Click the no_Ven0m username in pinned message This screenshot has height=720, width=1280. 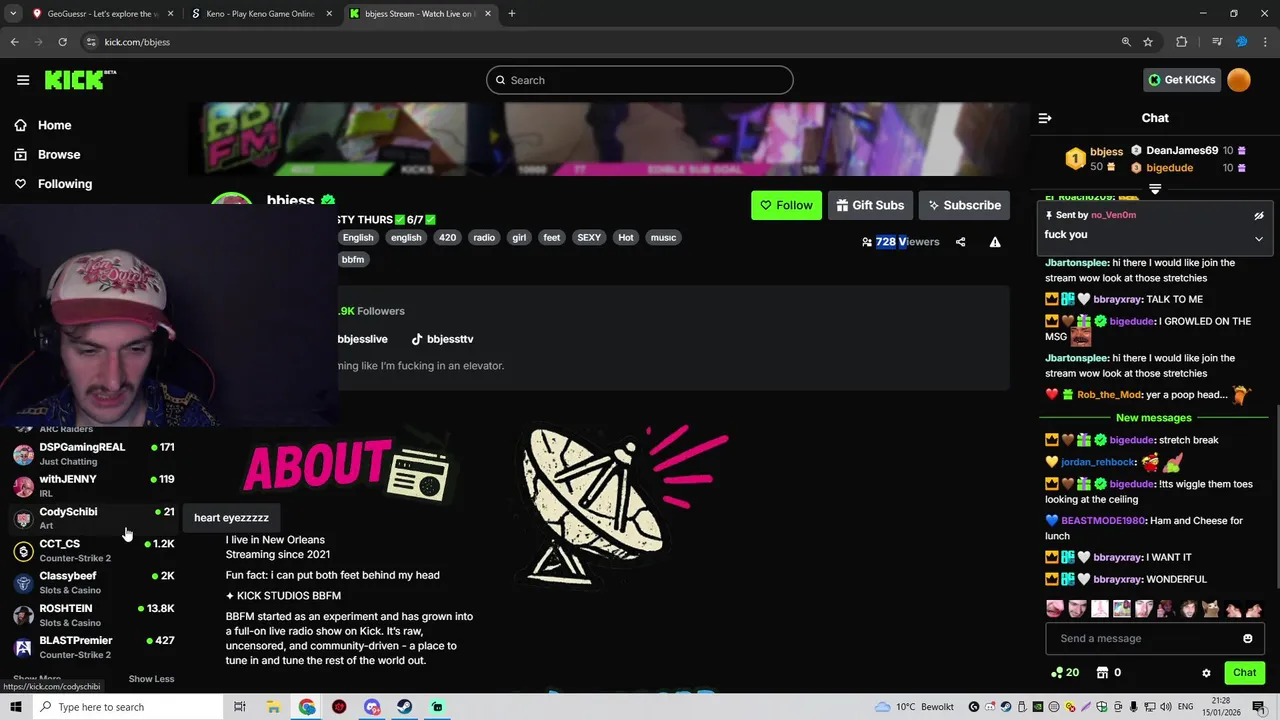coord(1113,215)
